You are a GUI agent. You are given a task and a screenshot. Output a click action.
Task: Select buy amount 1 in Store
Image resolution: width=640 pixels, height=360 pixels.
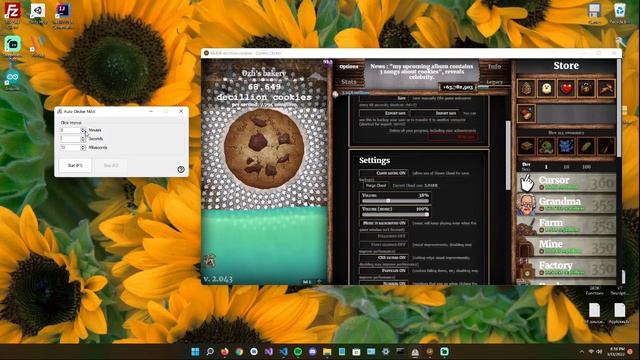tap(546, 167)
